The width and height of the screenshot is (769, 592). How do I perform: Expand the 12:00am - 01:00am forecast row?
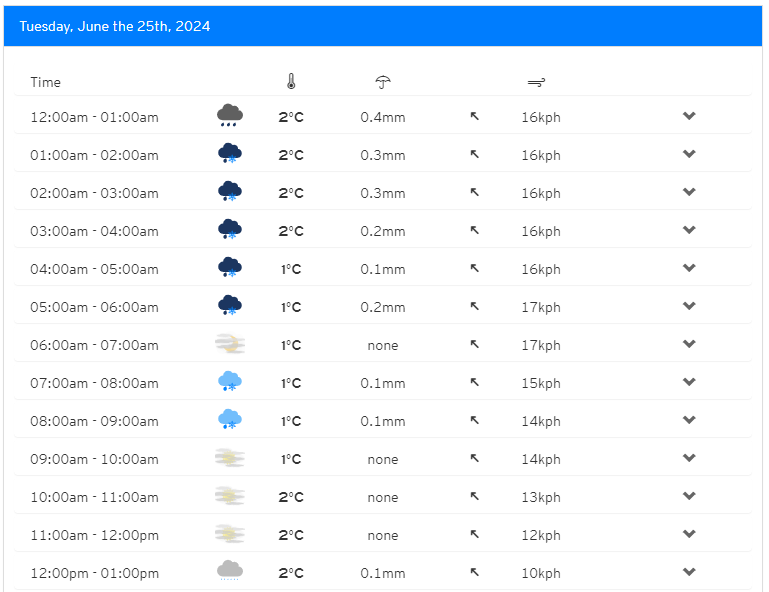[689, 116]
